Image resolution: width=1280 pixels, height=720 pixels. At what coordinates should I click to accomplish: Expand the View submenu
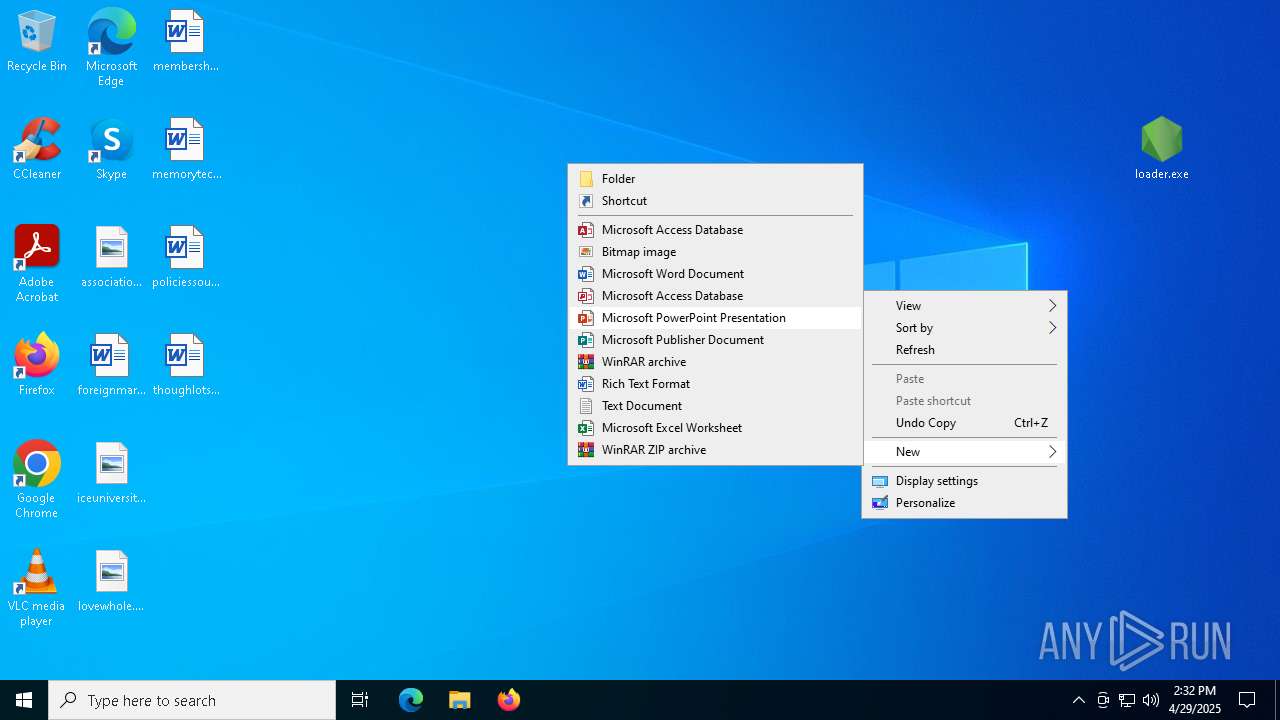coord(965,306)
